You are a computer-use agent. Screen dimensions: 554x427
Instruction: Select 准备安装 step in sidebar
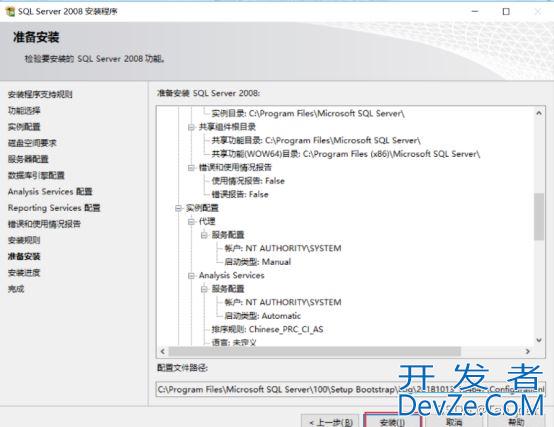click(24, 256)
